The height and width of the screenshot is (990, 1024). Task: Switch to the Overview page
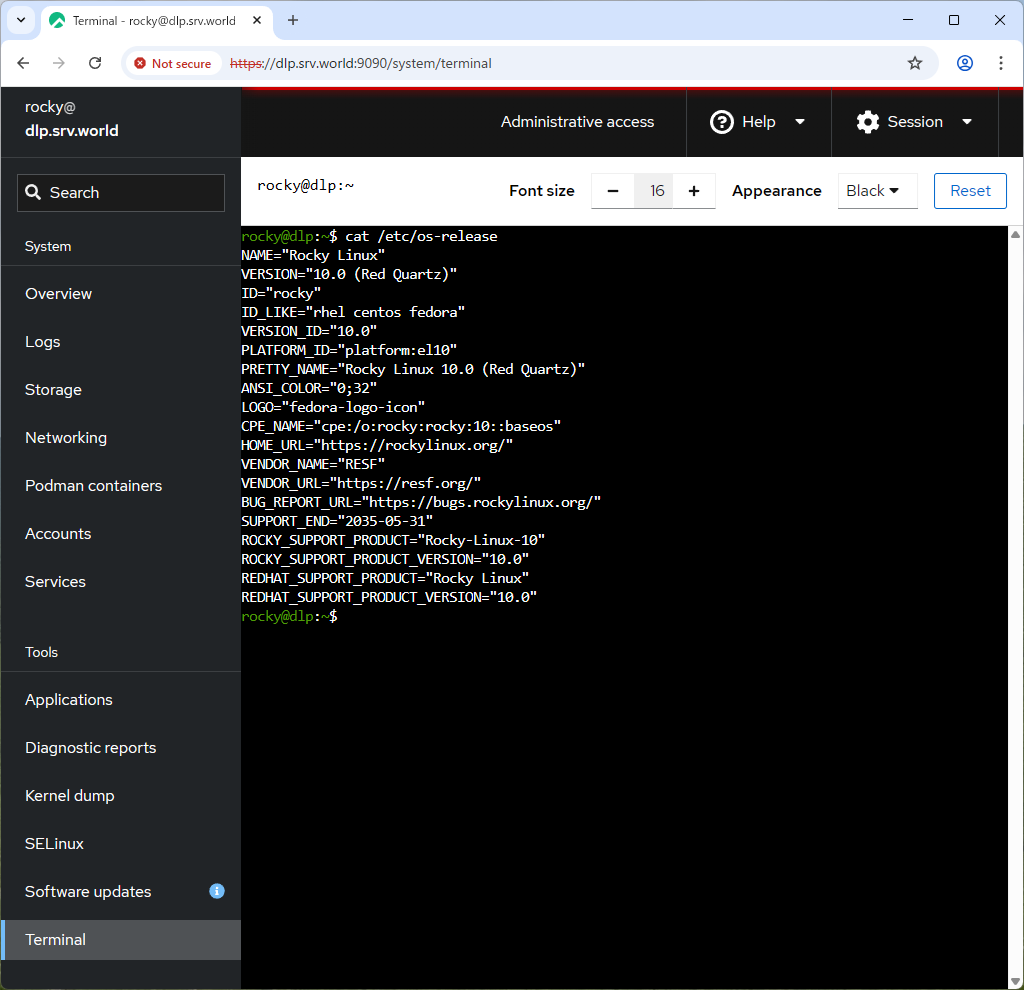coord(58,293)
